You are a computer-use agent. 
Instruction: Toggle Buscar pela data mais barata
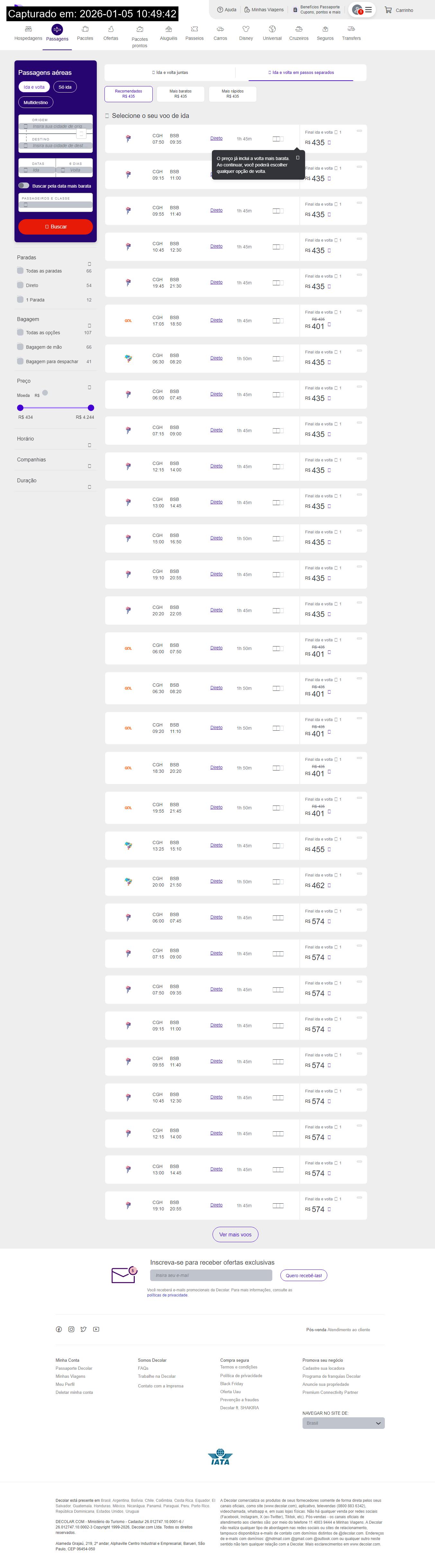(24, 185)
